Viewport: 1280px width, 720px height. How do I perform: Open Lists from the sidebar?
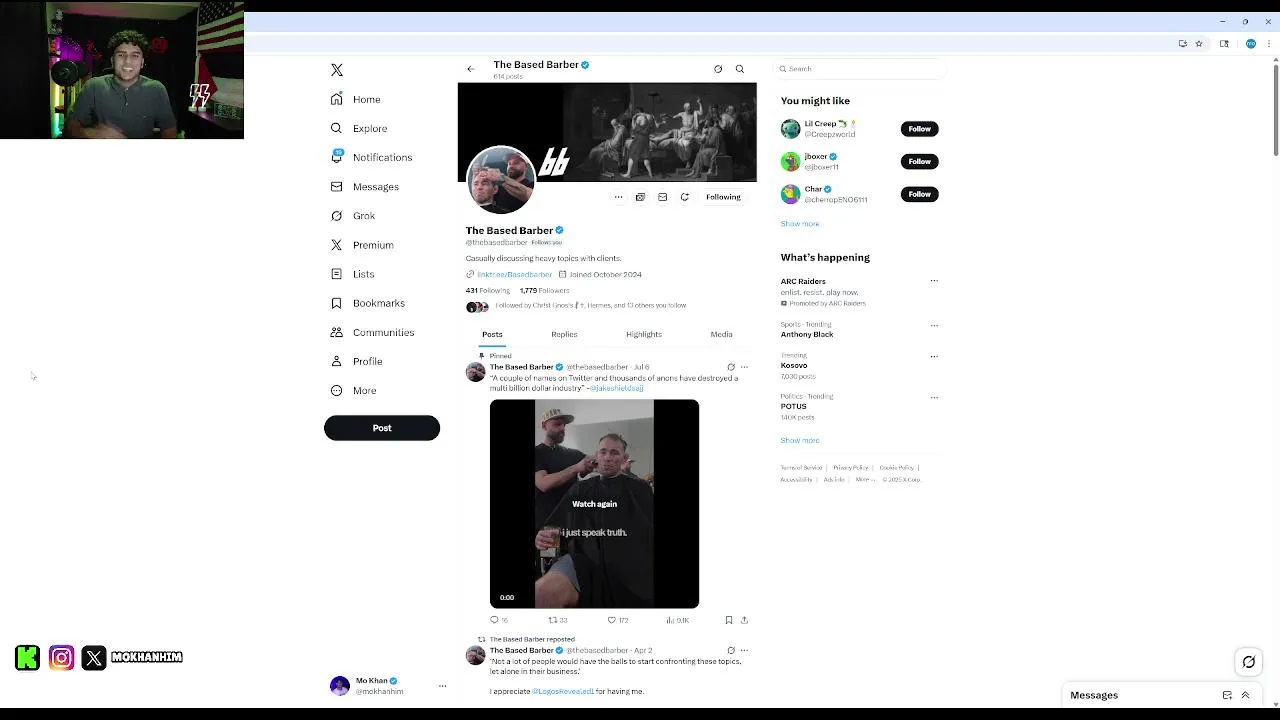coord(352,274)
